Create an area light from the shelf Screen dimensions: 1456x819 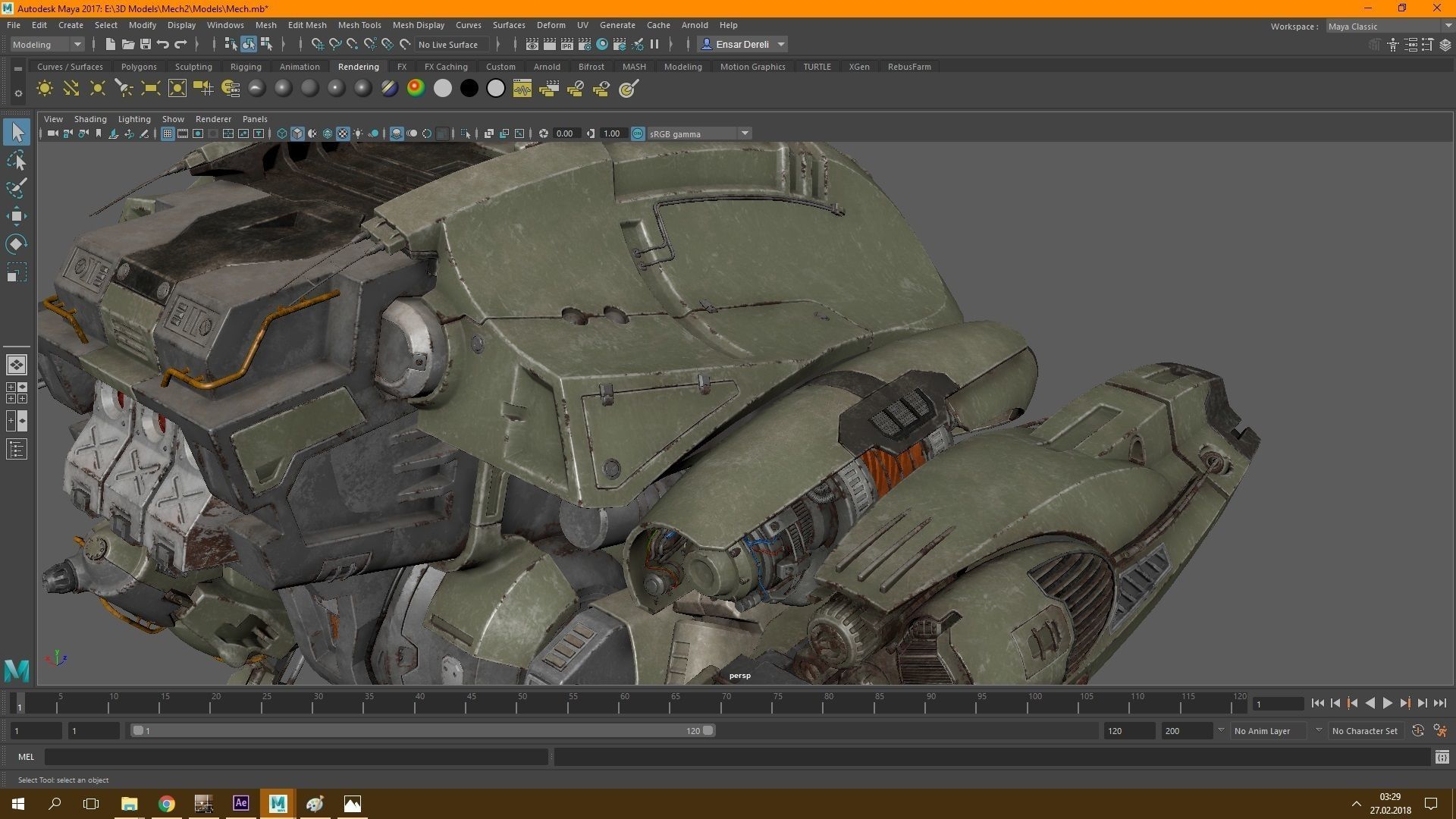pos(151,89)
